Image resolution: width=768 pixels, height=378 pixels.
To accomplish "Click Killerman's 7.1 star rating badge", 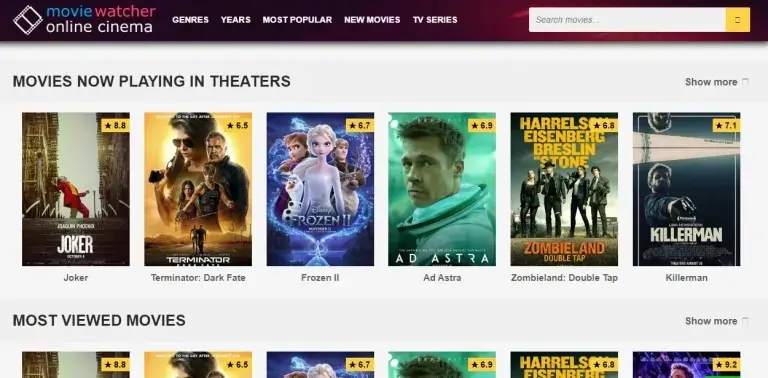I will point(726,125).
